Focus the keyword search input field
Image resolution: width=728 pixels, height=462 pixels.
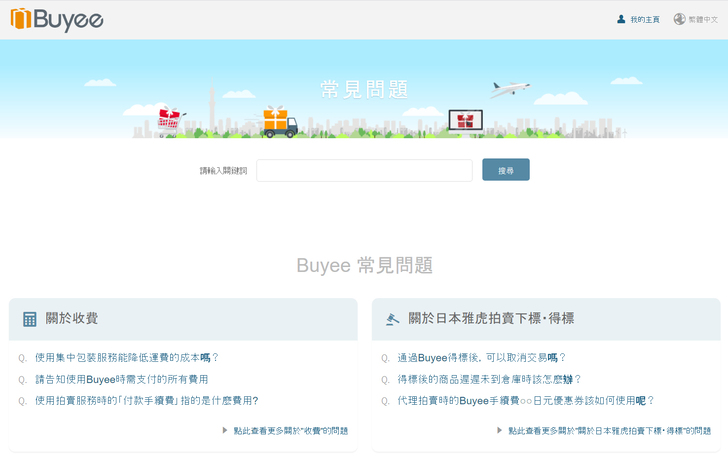click(x=364, y=171)
